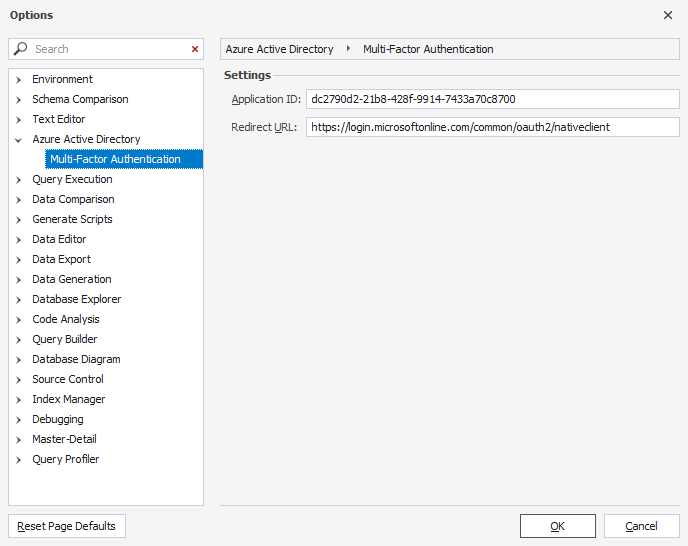The width and height of the screenshot is (688, 546).
Task: Expand the Schema Comparison chevron
Action: pos(18,100)
